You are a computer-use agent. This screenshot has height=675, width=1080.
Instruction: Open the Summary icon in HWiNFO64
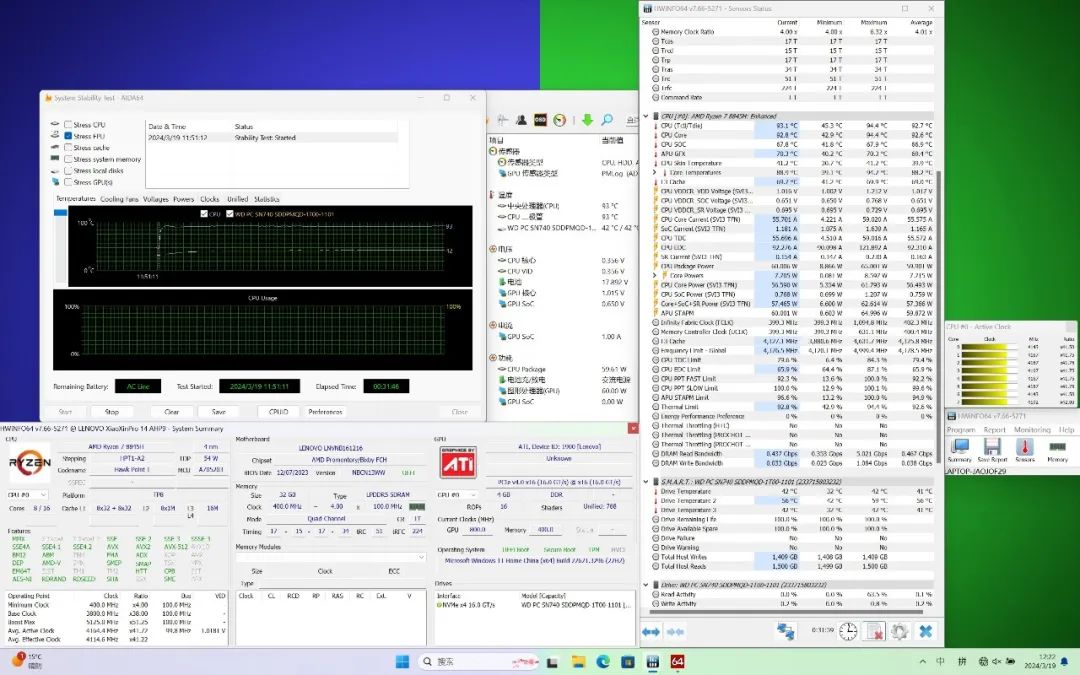(960, 446)
